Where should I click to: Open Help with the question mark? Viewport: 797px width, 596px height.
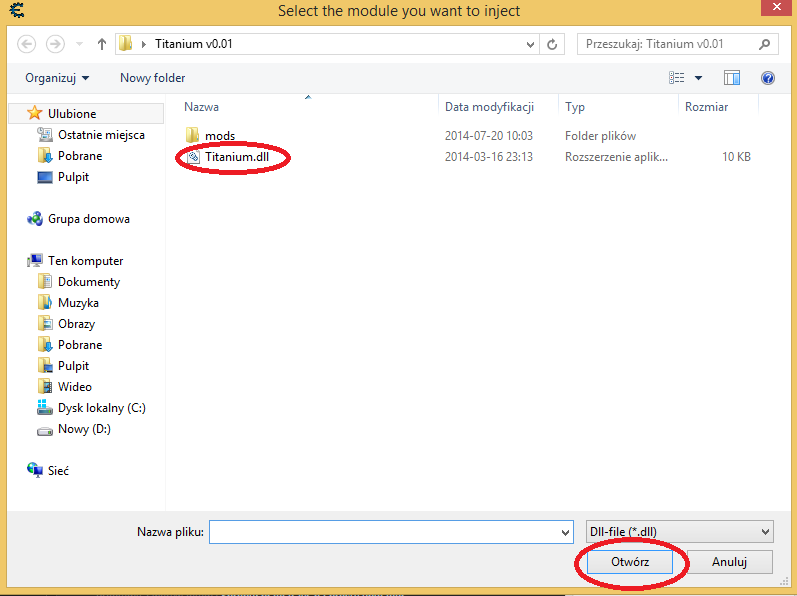(768, 78)
